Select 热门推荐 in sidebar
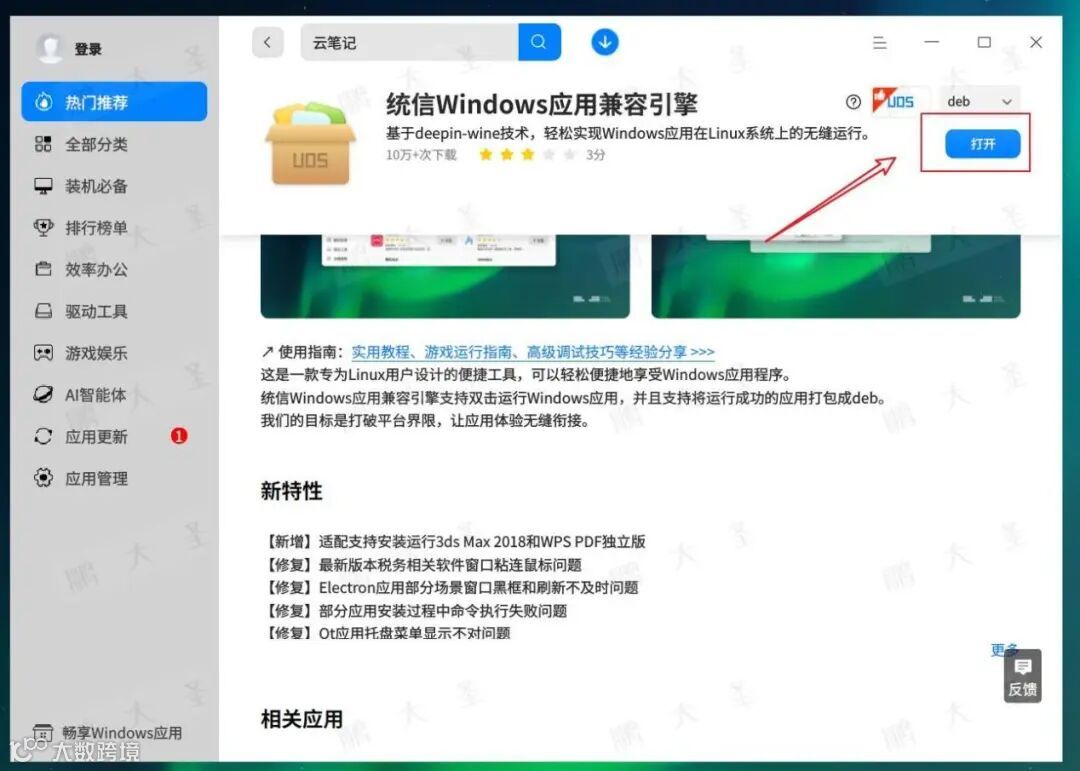The width and height of the screenshot is (1080, 771). coord(114,102)
